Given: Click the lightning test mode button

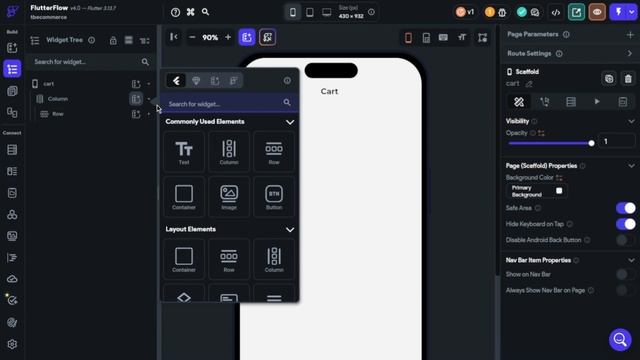Looking at the screenshot, I should (618, 12).
